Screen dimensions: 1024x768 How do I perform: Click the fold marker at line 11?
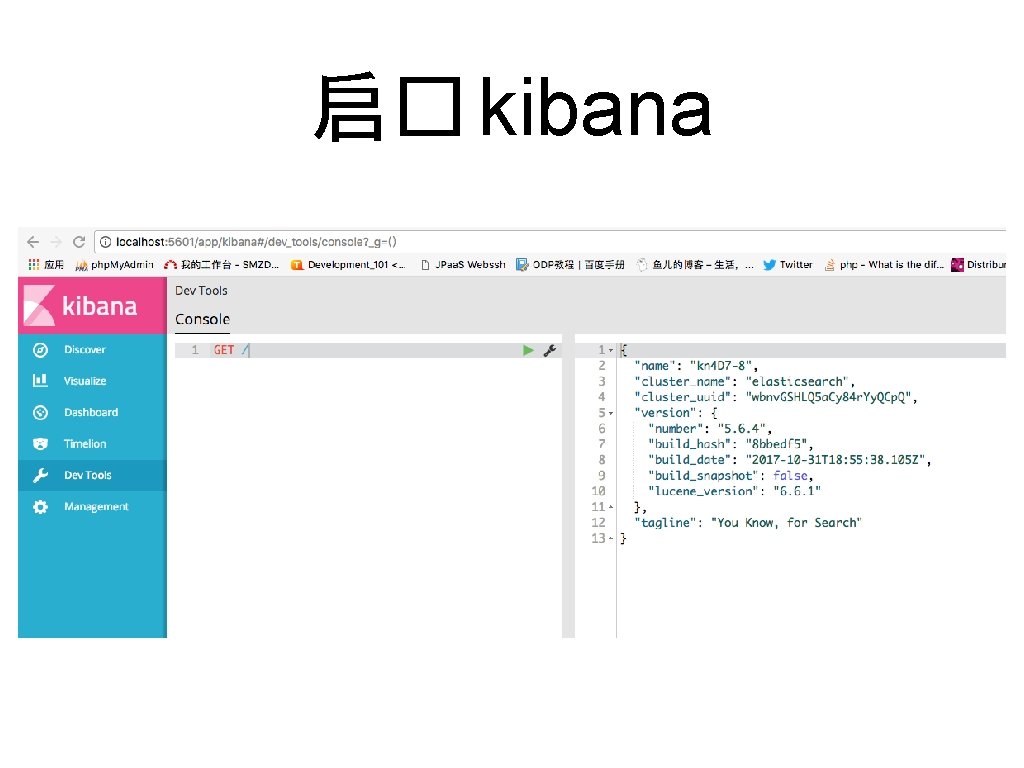tap(611, 507)
